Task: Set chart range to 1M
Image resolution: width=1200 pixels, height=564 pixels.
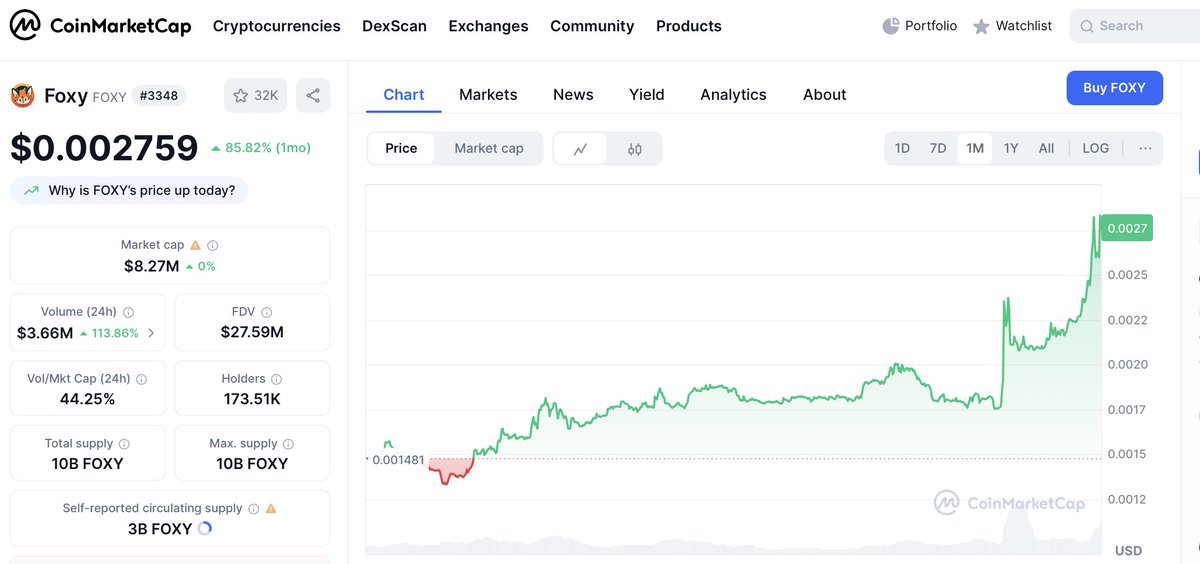Action: 974,148
